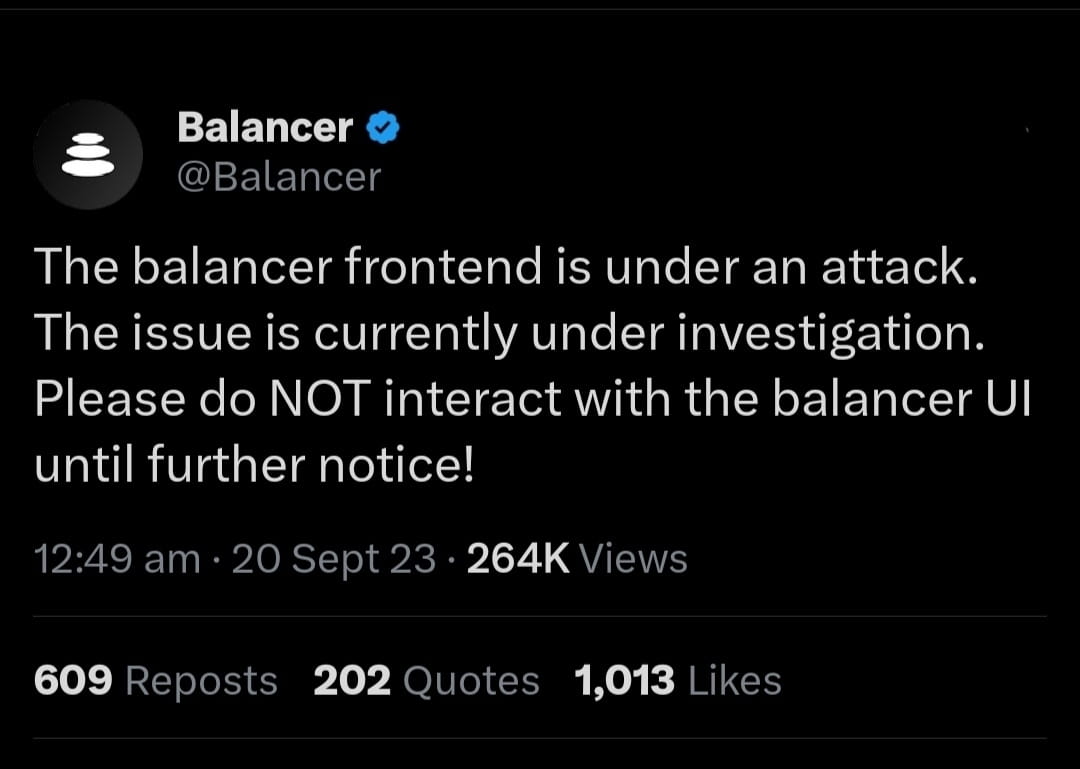The image size is (1080, 769).
Task: Select the verified checkmark next to Balancer
Action: (x=383, y=125)
